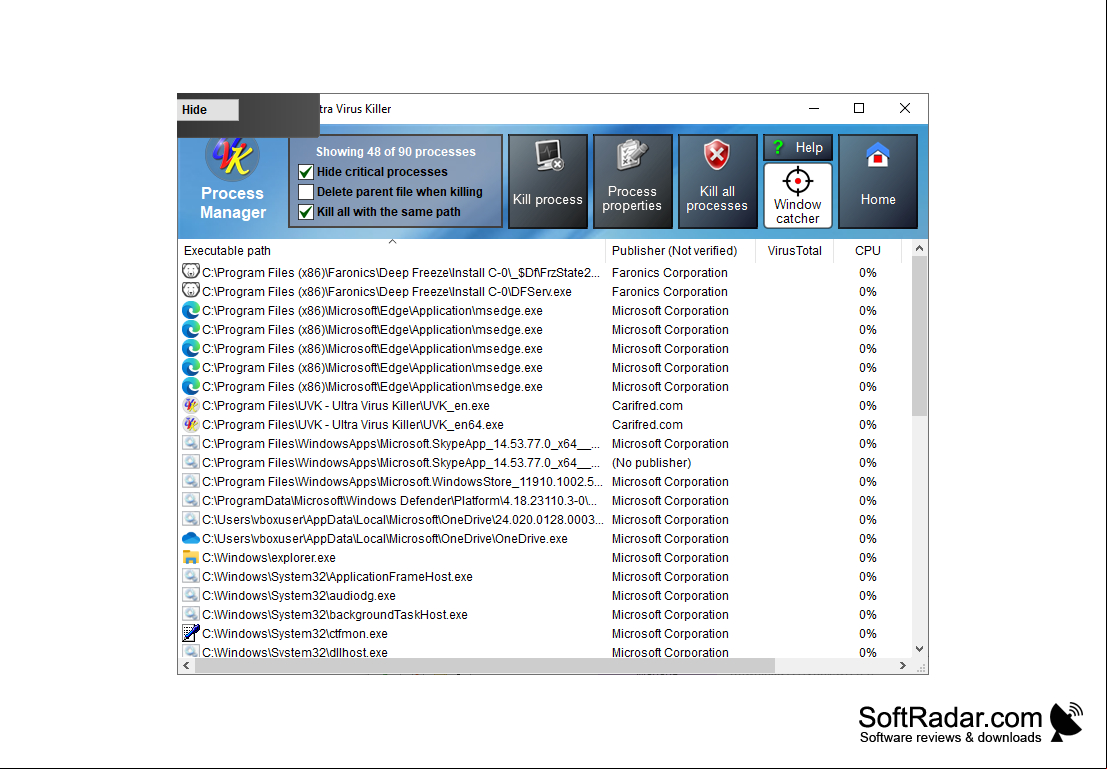Select the DFServ.exe process path
Image resolution: width=1107 pixels, height=769 pixels.
[387, 292]
